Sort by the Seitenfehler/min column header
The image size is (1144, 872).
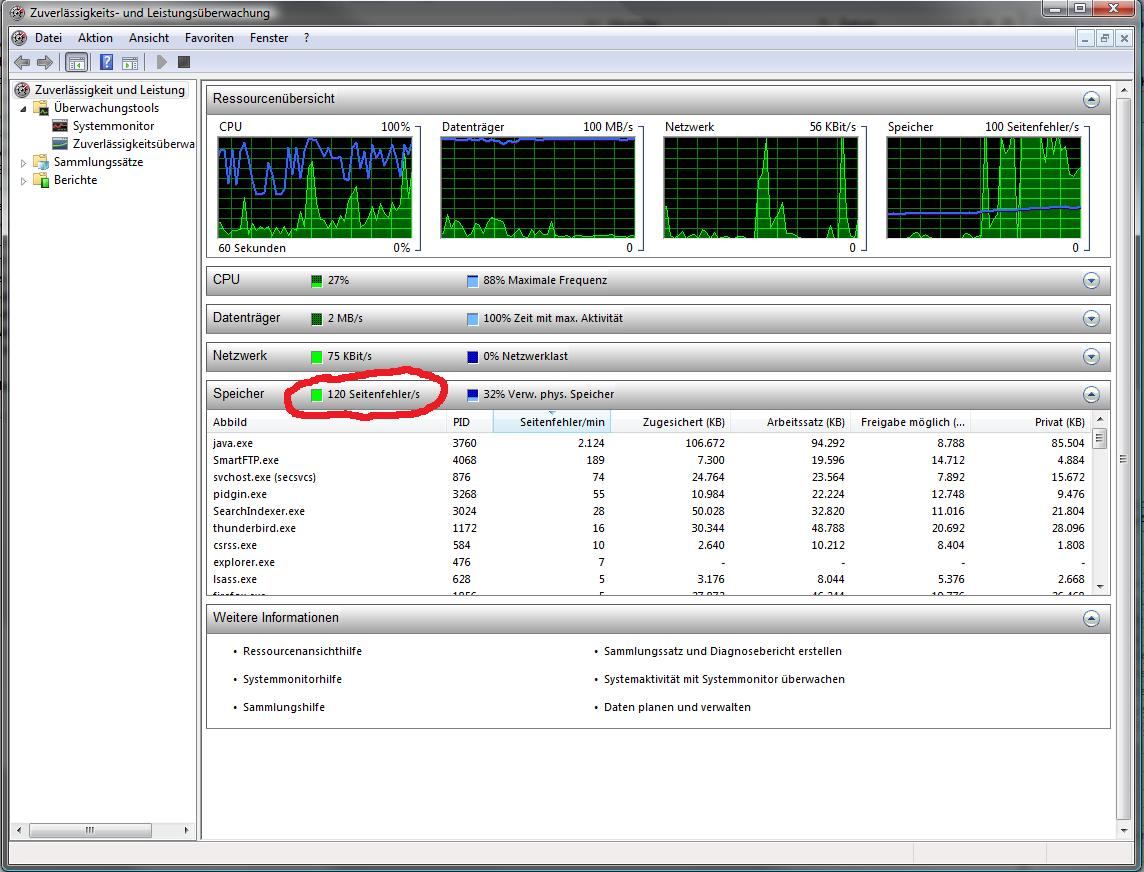pos(552,422)
